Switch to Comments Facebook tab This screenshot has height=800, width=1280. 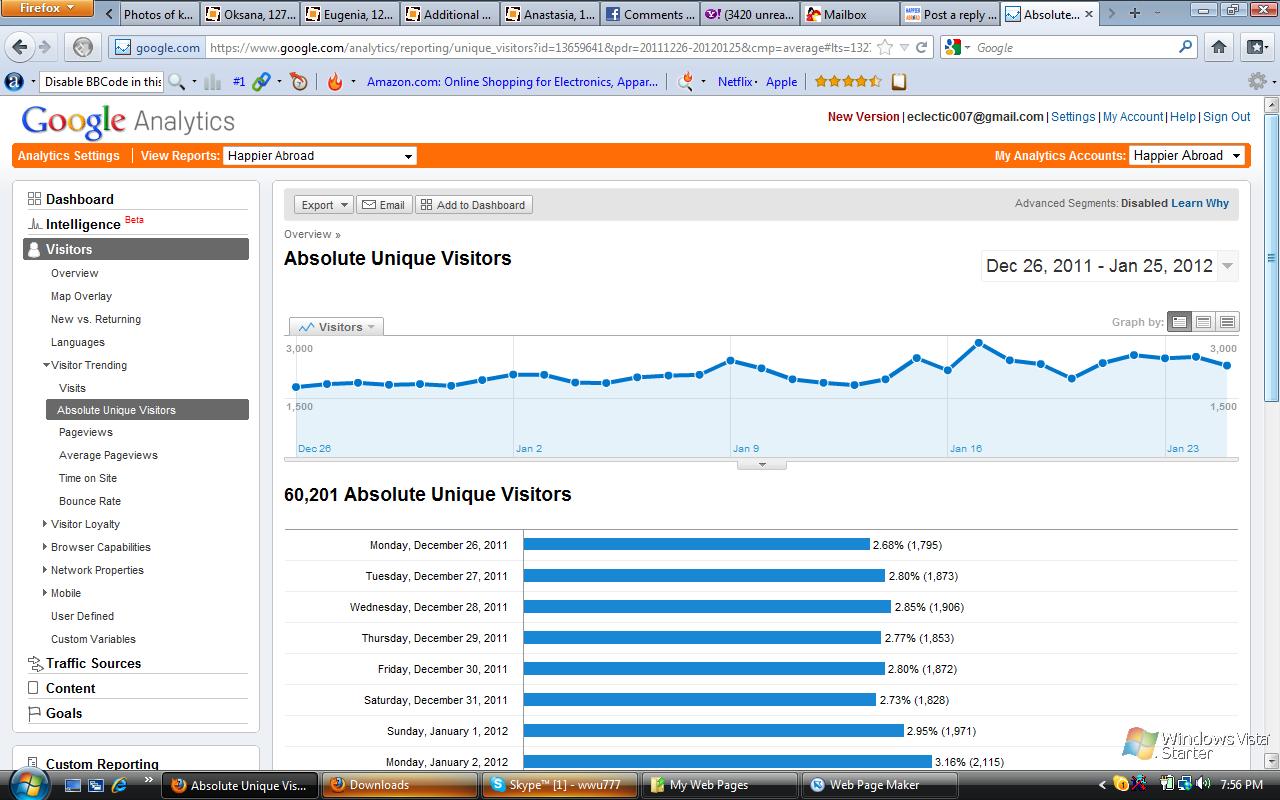point(649,14)
